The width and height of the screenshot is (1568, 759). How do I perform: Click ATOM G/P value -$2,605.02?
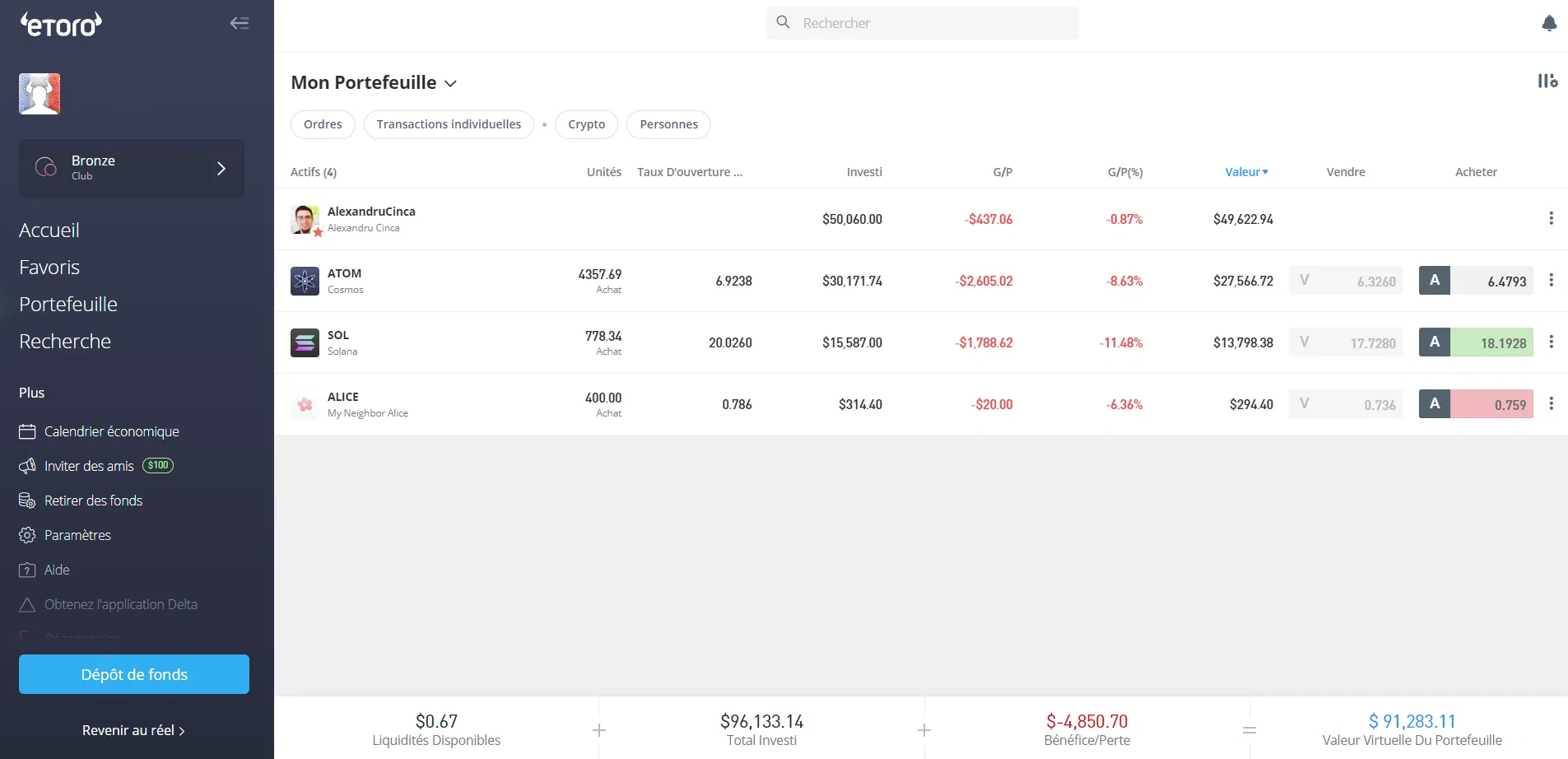[984, 281]
